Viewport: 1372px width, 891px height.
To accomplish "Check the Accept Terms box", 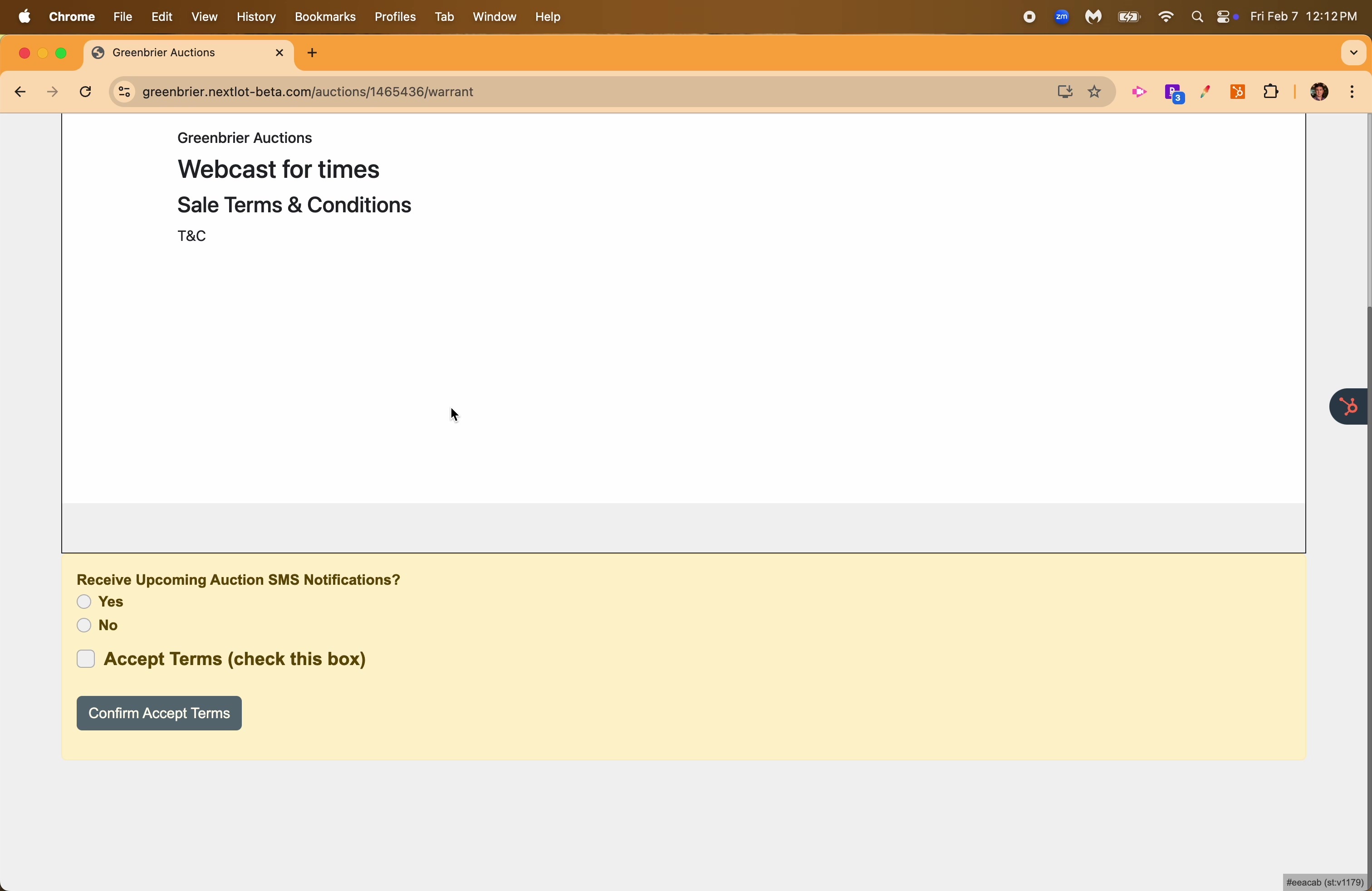I will coord(86,659).
